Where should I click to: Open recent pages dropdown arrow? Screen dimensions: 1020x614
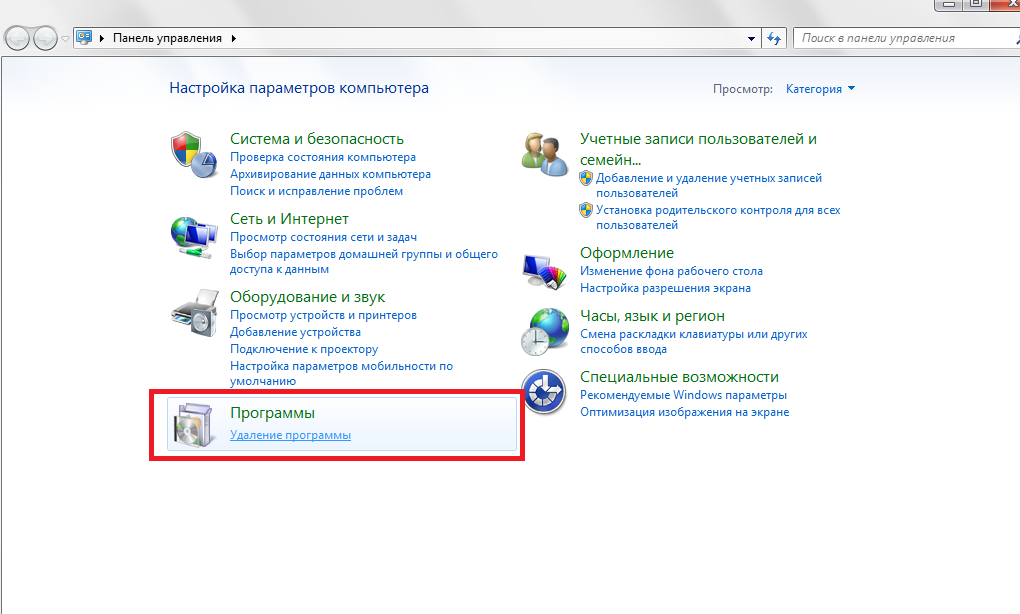tap(65, 39)
